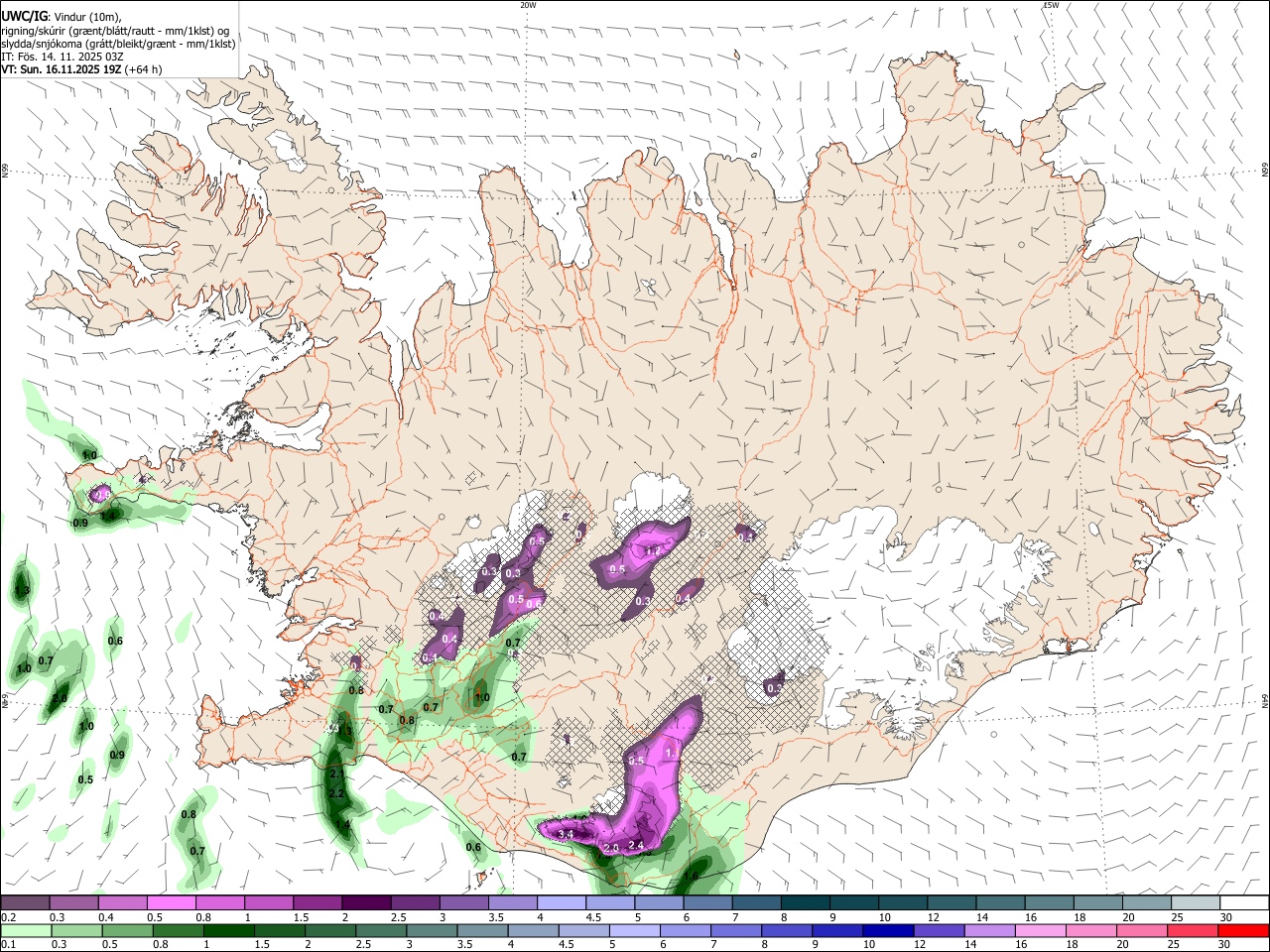Viewport: 1270px width, 952px height.
Task: Click the '2.1' rainfall value in dark green band
Action: tap(336, 773)
